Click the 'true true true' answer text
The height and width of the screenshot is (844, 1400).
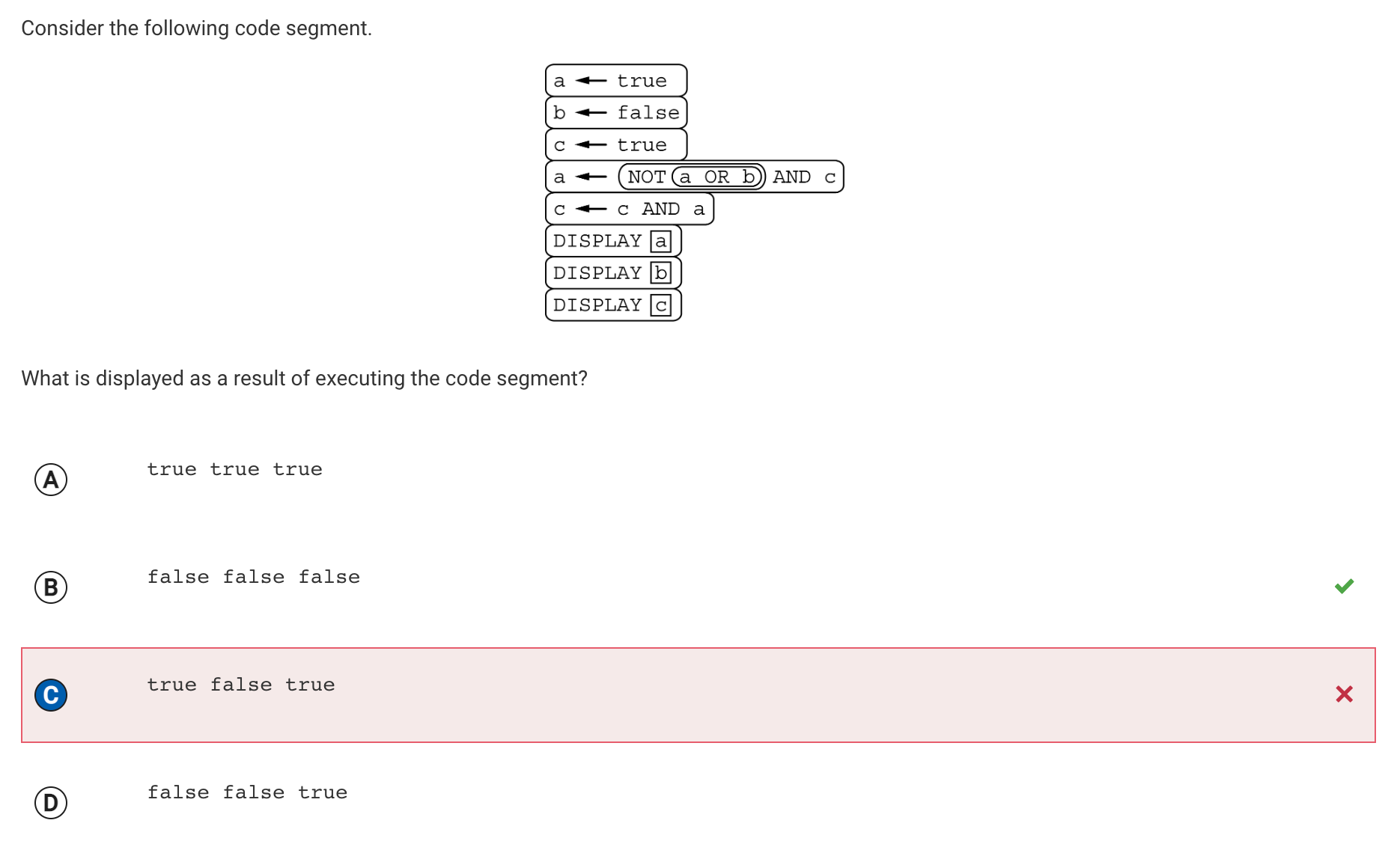click(x=234, y=469)
